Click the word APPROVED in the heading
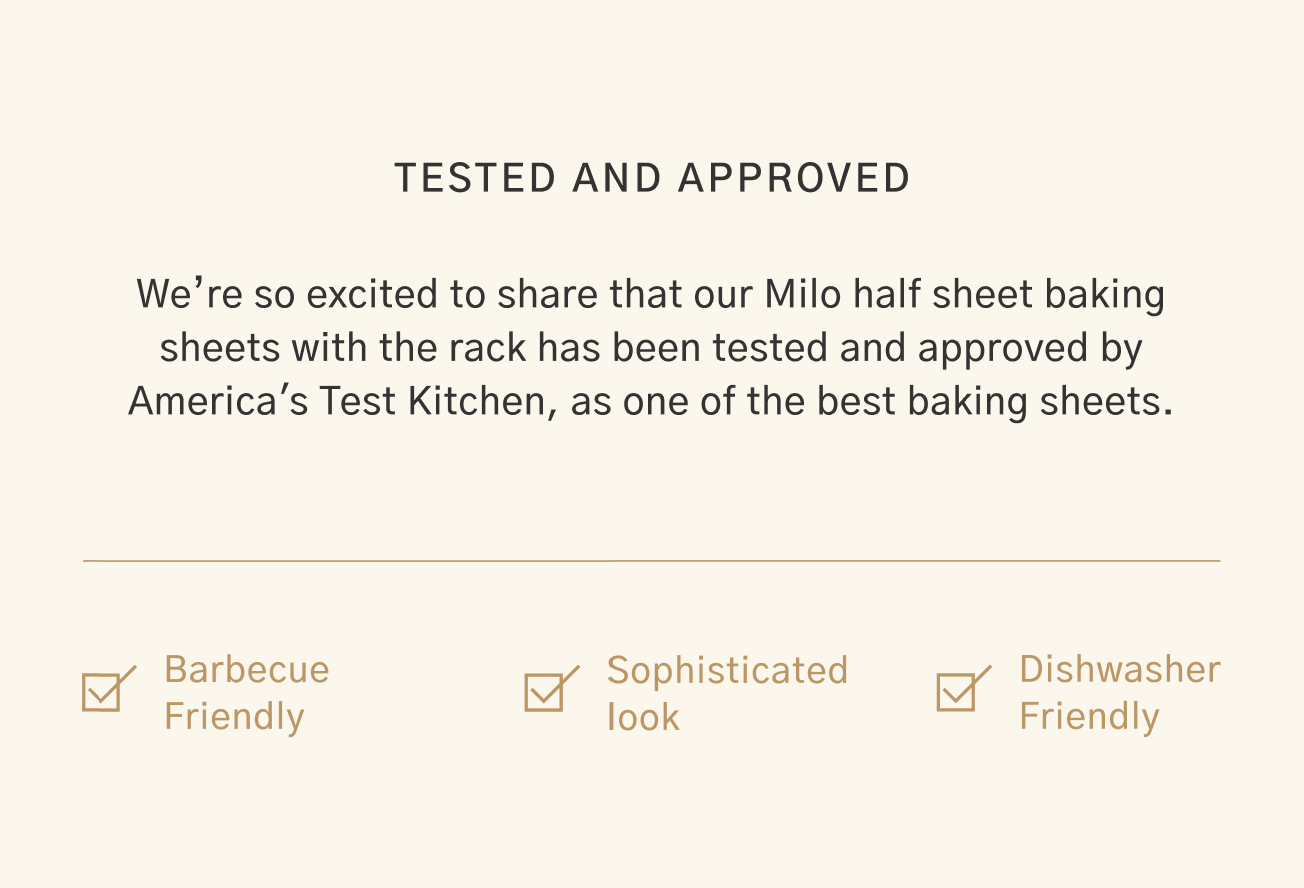This screenshot has width=1304, height=888. tap(794, 178)
